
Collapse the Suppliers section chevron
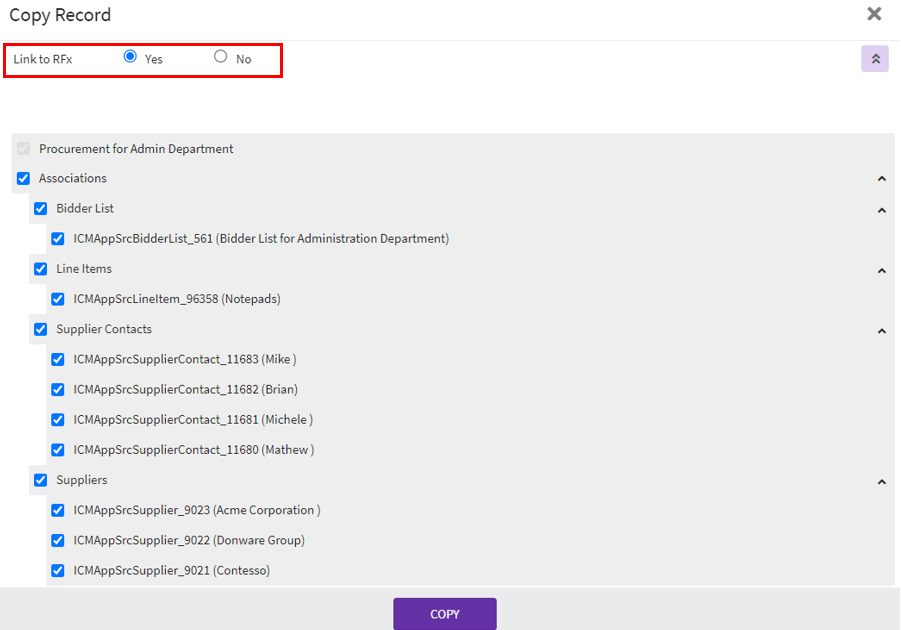pyautogui.click(x=881, y=482)
